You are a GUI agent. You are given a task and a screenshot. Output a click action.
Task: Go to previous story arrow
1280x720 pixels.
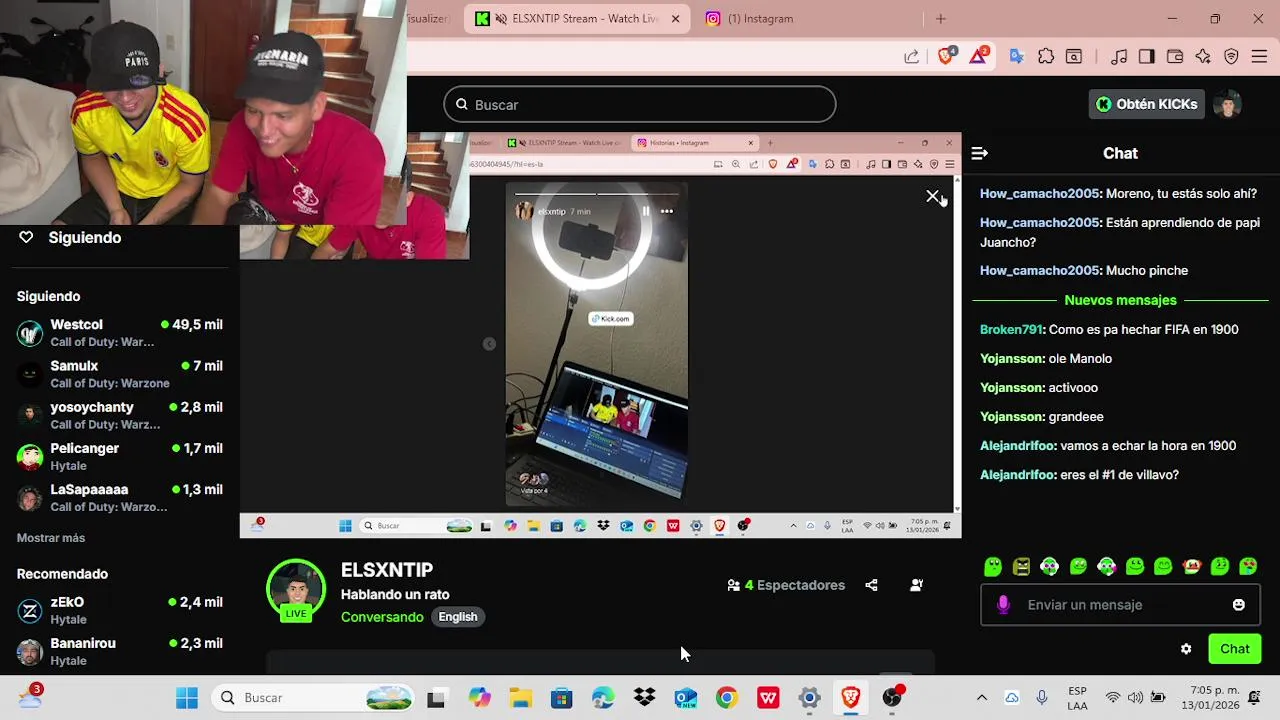(x=489, y=344)
